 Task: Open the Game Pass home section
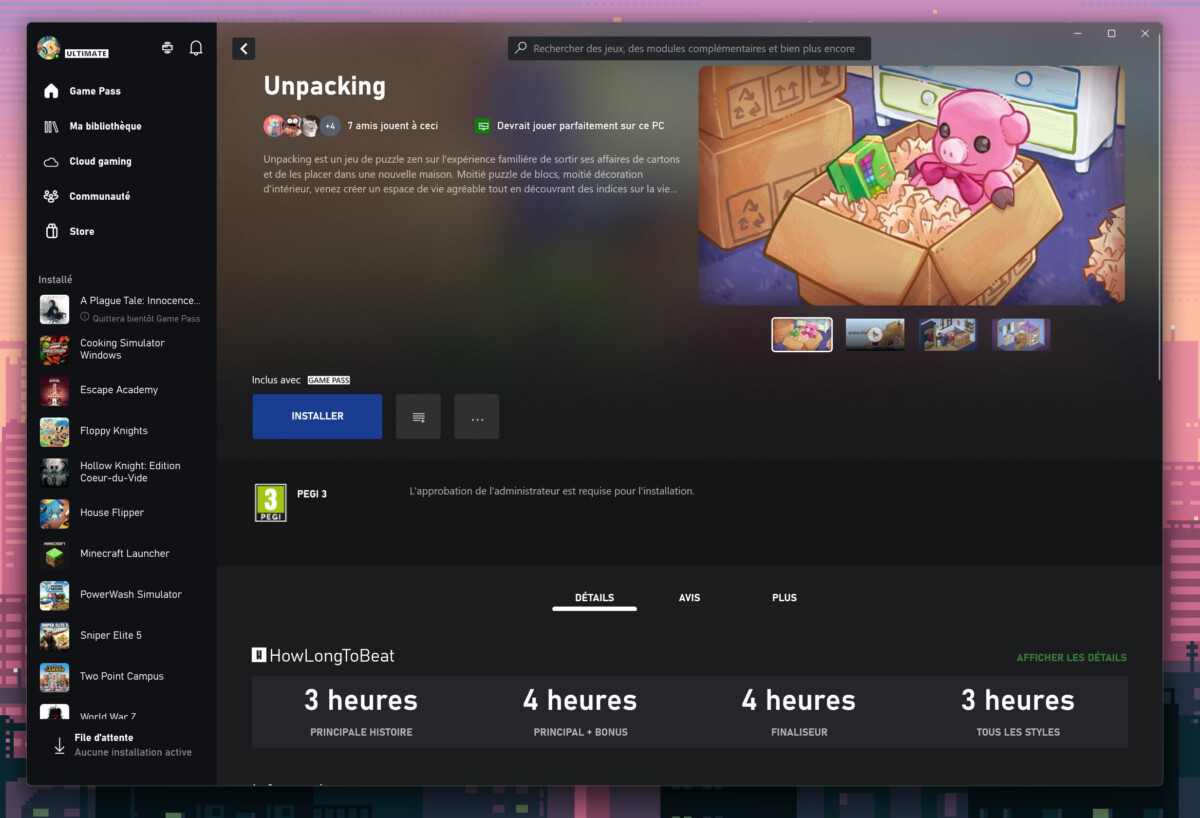click(x=95, y=91)
